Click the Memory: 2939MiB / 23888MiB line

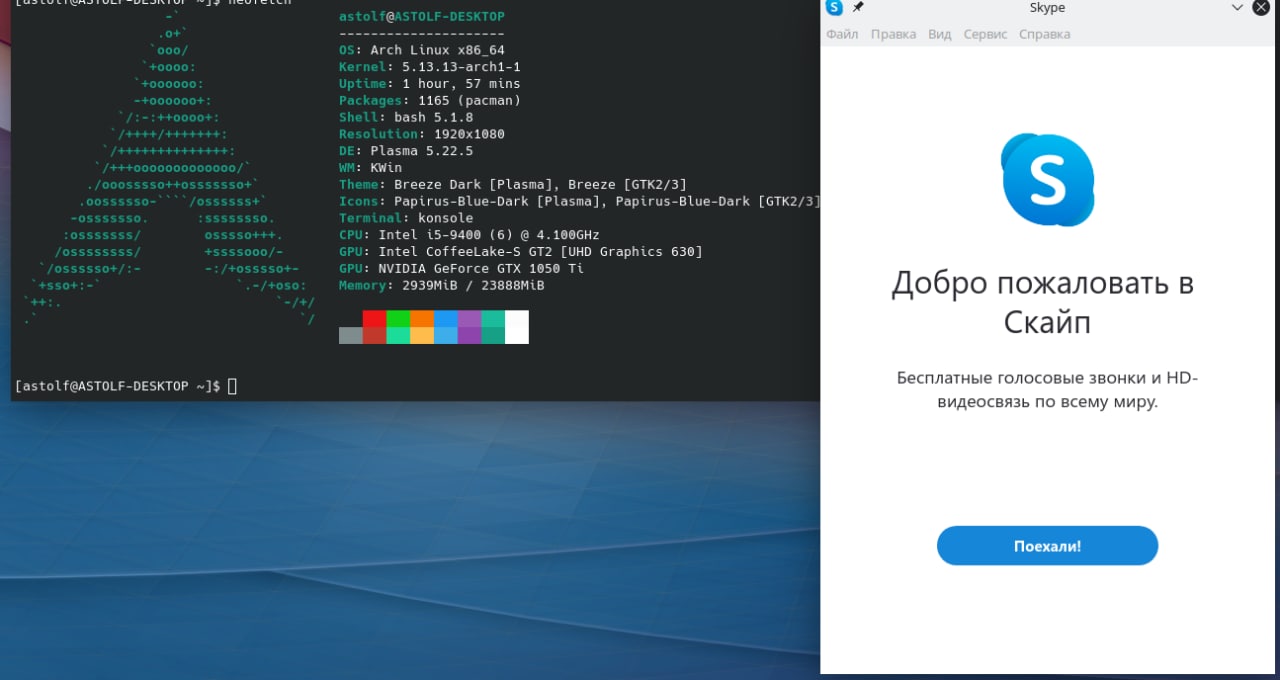click(x=442, y=286)
